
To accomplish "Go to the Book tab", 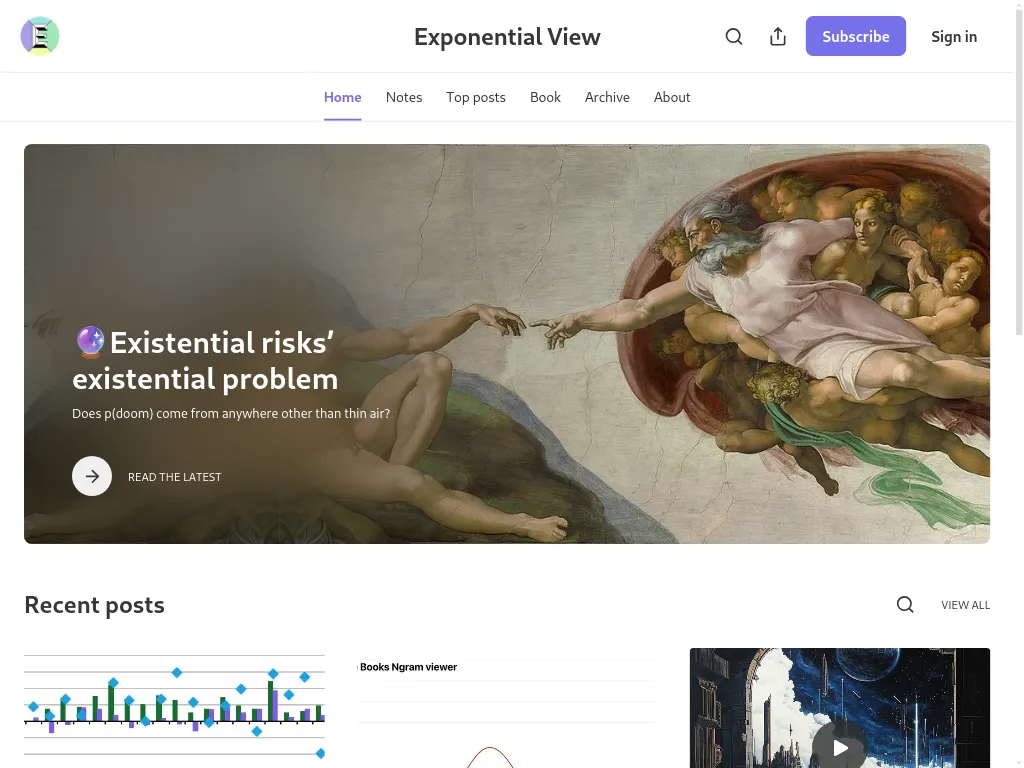I will click(x=545, y=97).
